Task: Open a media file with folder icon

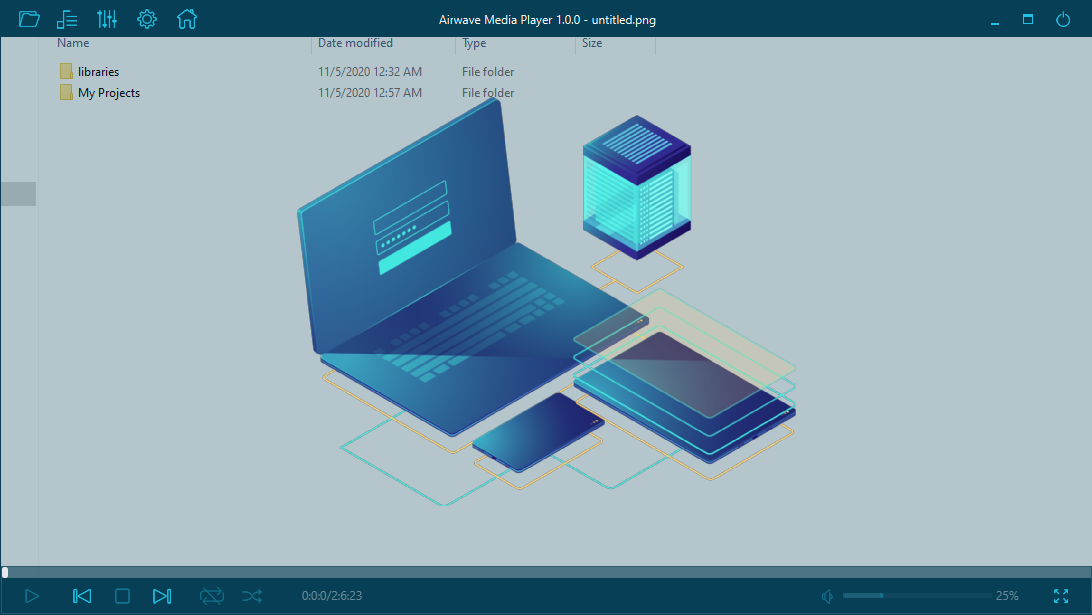Action: click(x=29, y=19)
